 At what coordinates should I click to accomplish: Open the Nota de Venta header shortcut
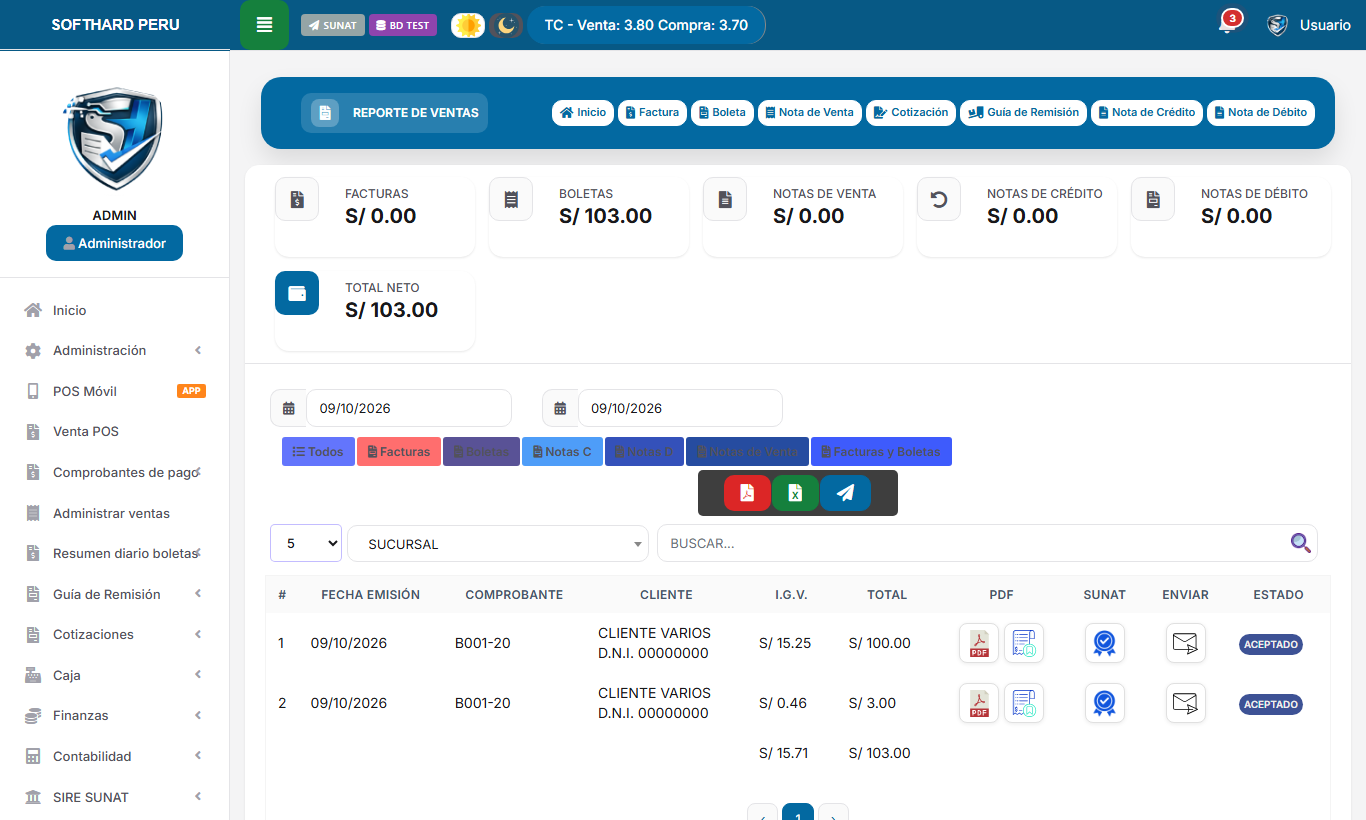click(x=810, y=113)
